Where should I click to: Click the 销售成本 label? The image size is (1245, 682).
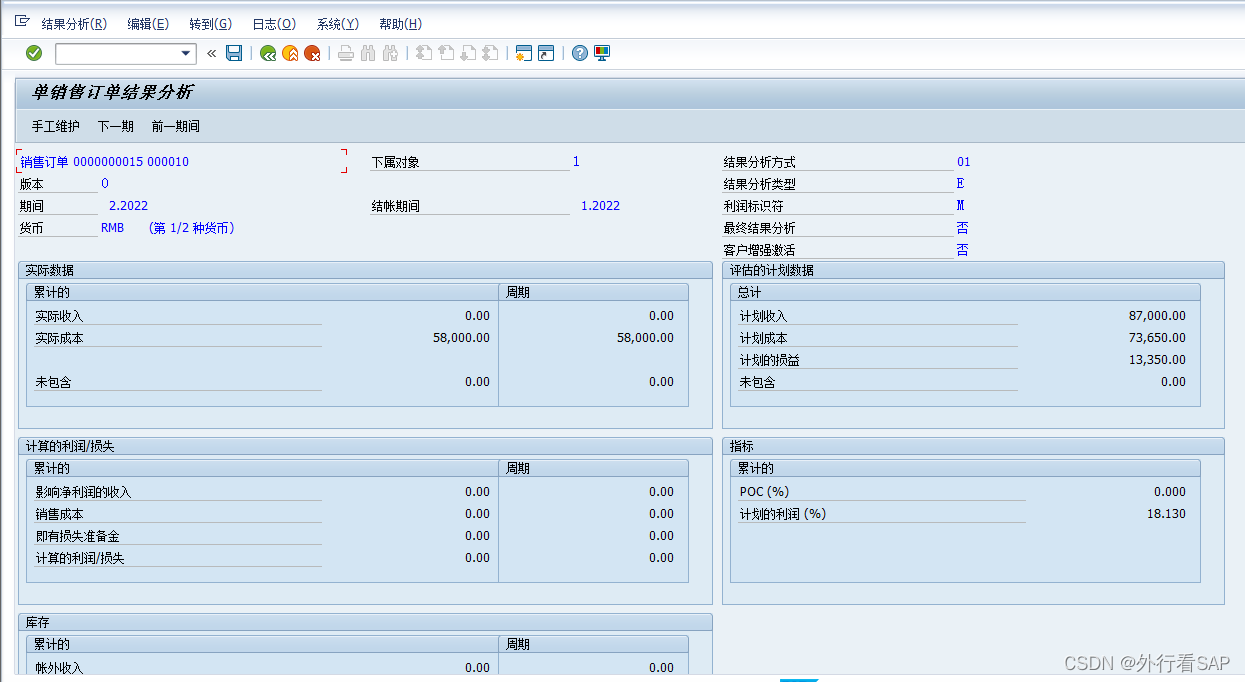(x=59, y=514)
